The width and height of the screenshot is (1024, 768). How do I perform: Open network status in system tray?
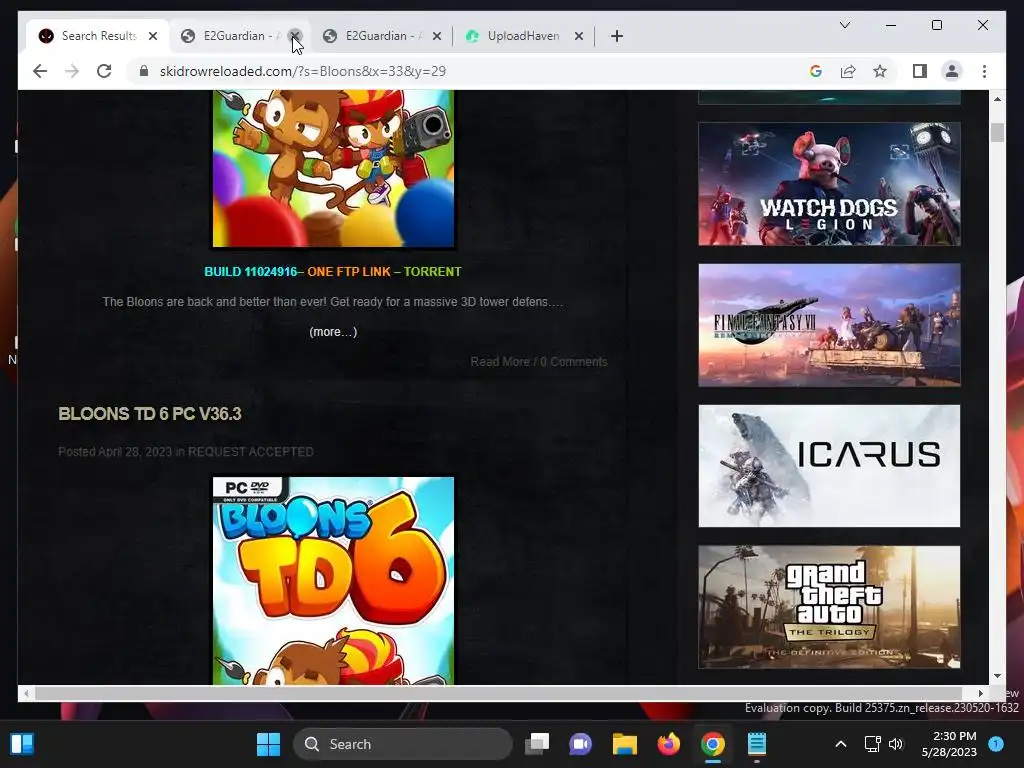pyautogui.click(x=872, y=744)
